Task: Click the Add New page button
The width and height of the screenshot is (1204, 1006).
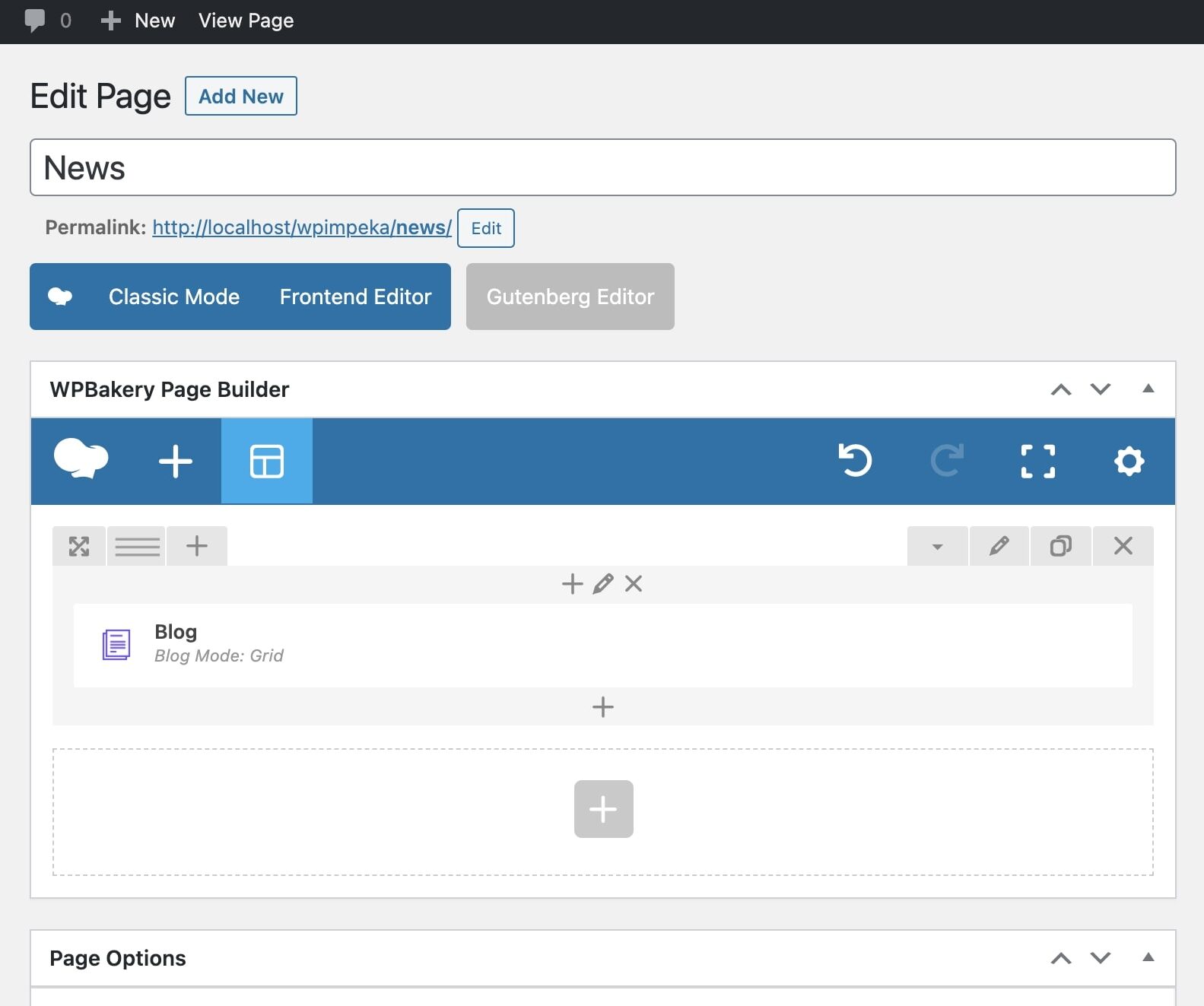Action: click(x=241, y=96)
